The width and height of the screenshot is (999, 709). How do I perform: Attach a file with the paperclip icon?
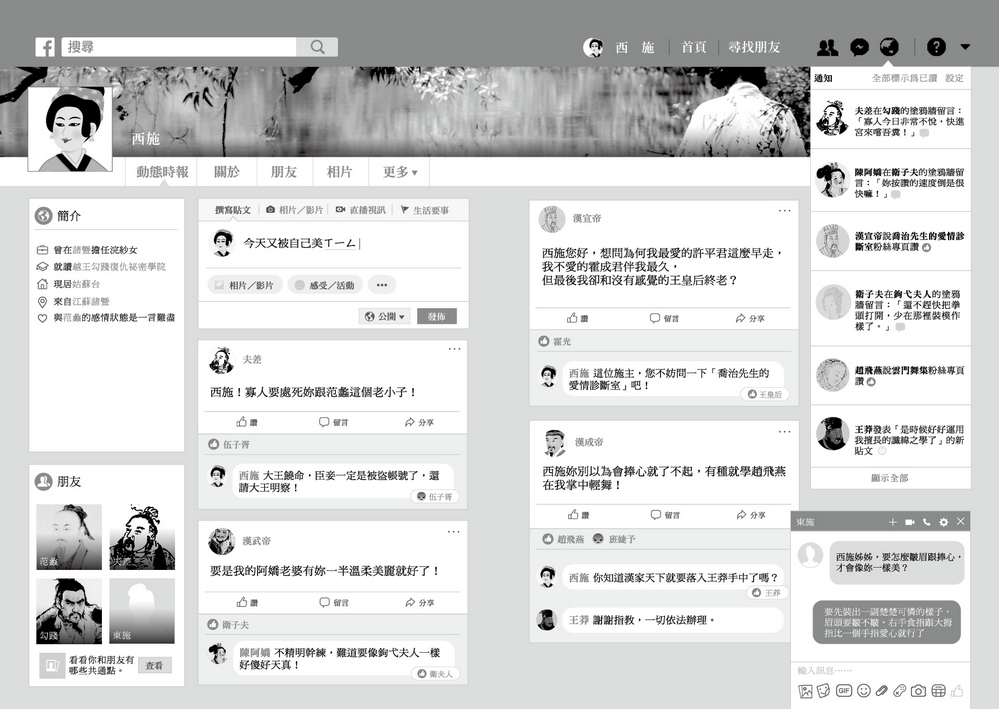point(882,691)
